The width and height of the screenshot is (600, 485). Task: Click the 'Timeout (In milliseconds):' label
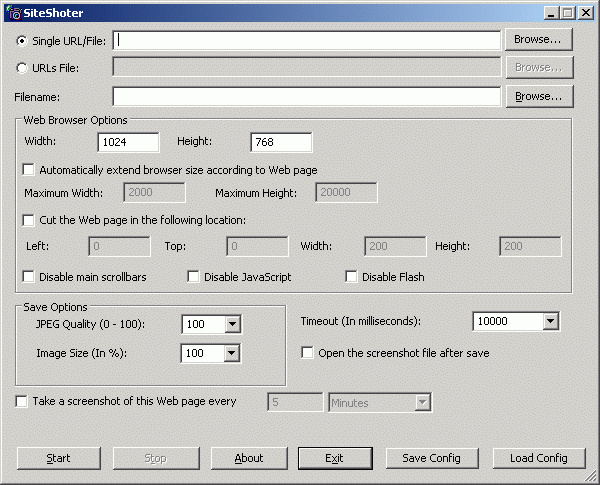(x=361, y=321)
